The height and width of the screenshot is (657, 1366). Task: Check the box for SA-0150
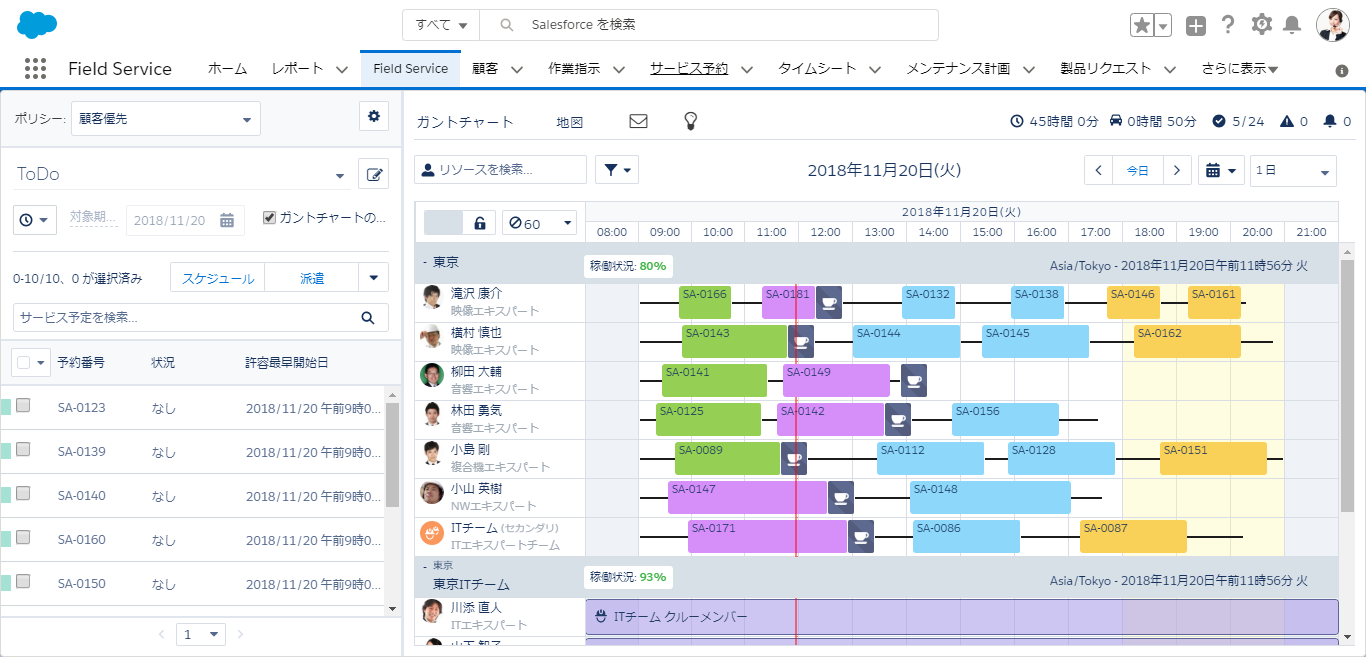[23, 581]
